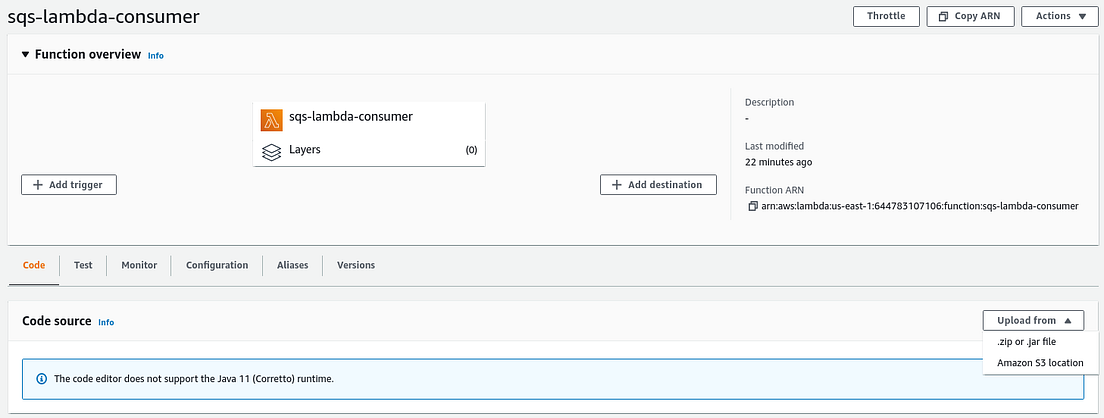Switch to the Versions tab
The width and height of the screenshot is (1104, 418).
point(356,265)
